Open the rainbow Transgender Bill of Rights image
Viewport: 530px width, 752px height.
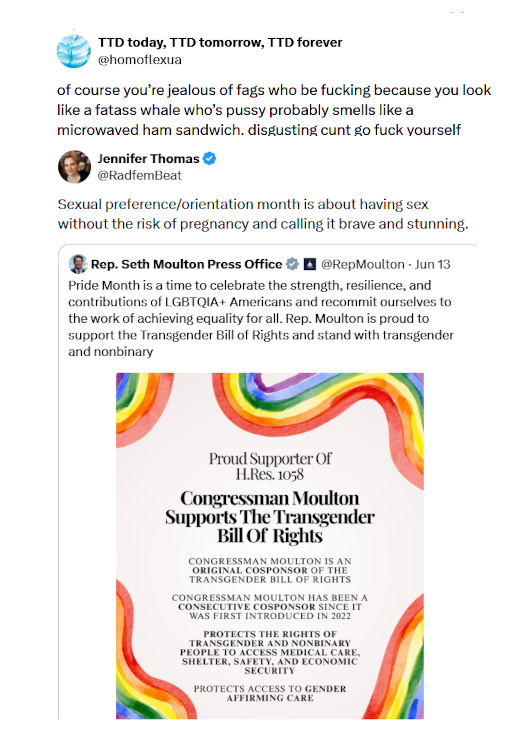pyautogui.click(x=270, y=546)
